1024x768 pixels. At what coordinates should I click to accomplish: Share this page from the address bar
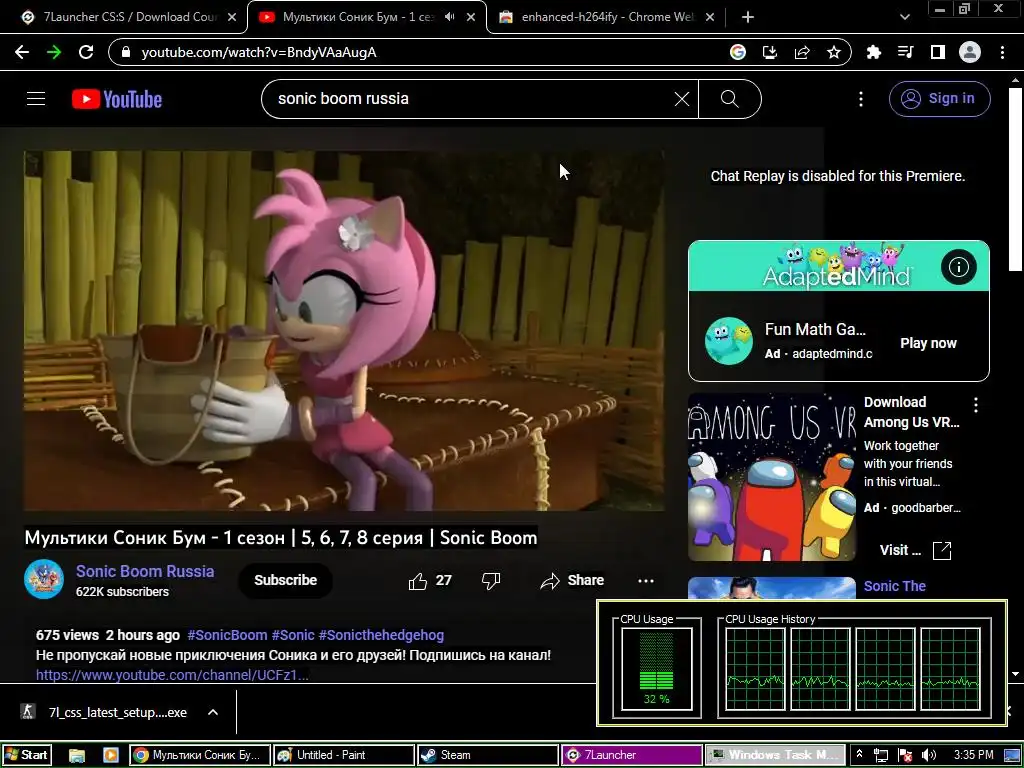pyautogui.click(x=802, y=52)
